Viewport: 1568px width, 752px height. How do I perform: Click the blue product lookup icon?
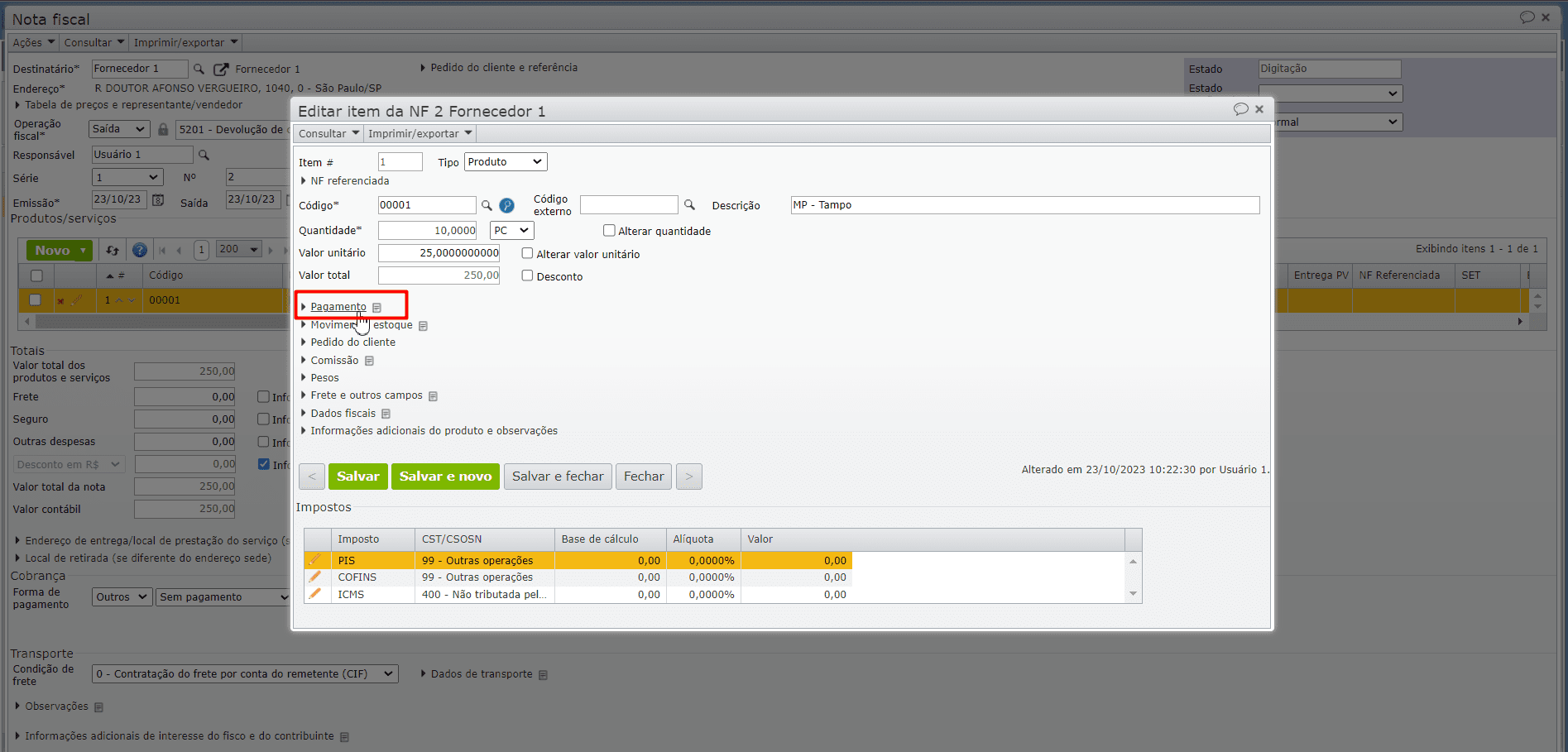point(507,205)
